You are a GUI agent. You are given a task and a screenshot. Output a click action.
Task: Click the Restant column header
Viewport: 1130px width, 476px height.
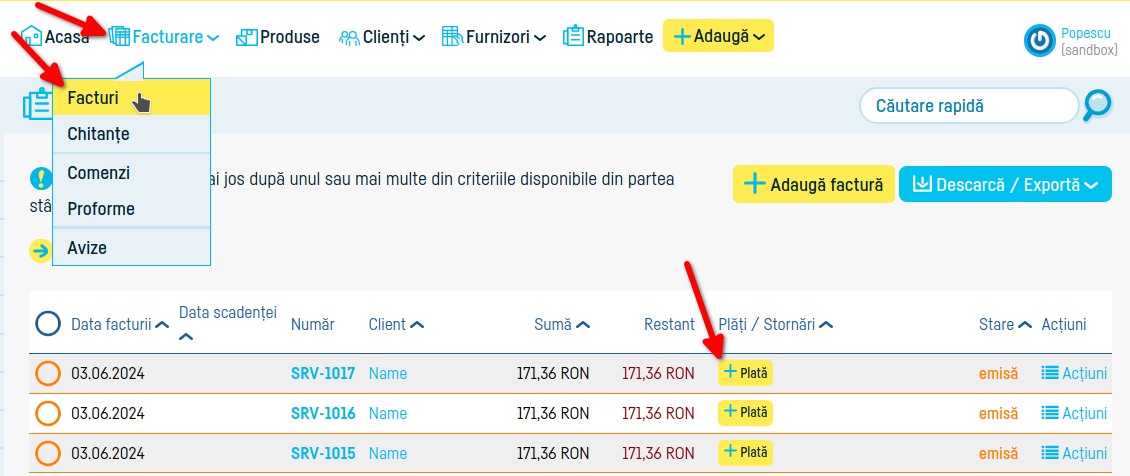(669, 325)
